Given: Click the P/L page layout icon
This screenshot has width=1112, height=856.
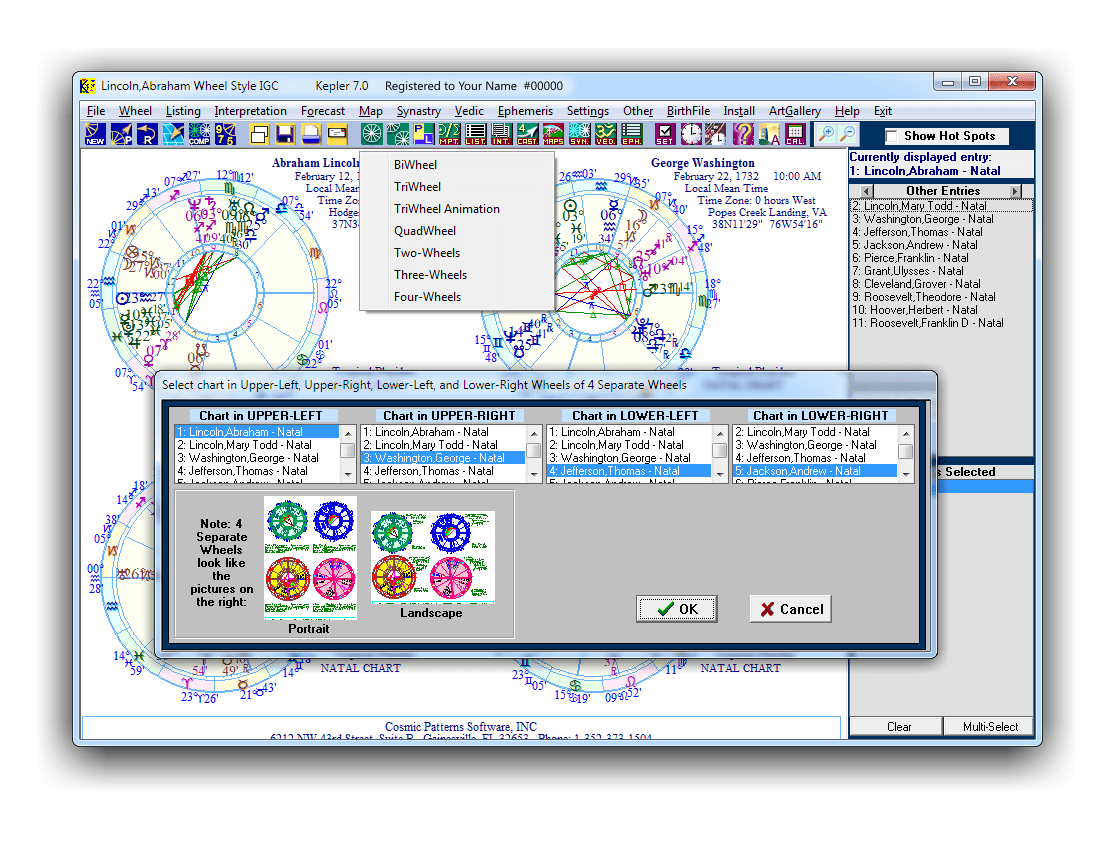Looking at the screenshot, I should click(423, 134).
